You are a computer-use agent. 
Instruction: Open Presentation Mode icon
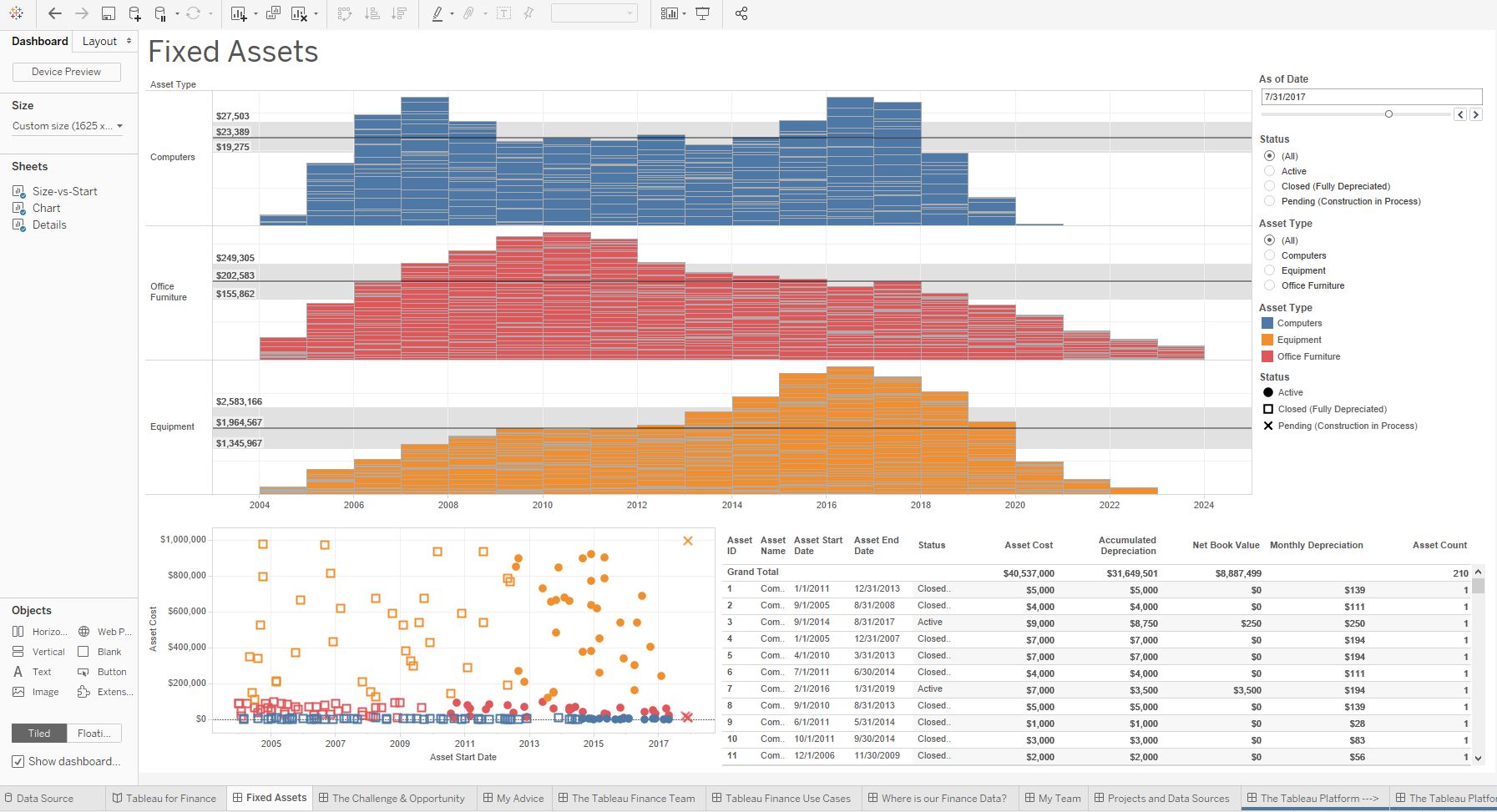[x=703, y=13]
